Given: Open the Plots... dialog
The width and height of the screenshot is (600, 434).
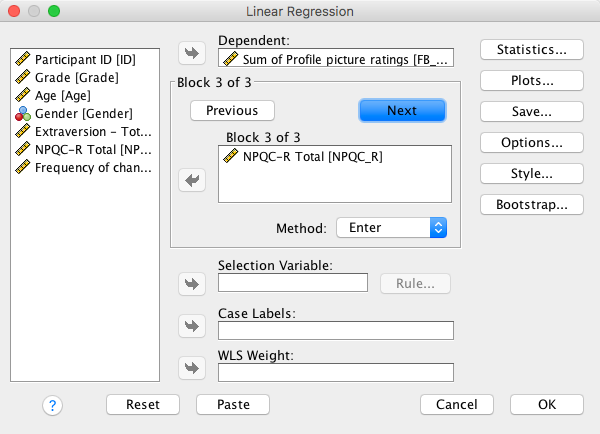Looking at the screenshot, I should [532, 80].
